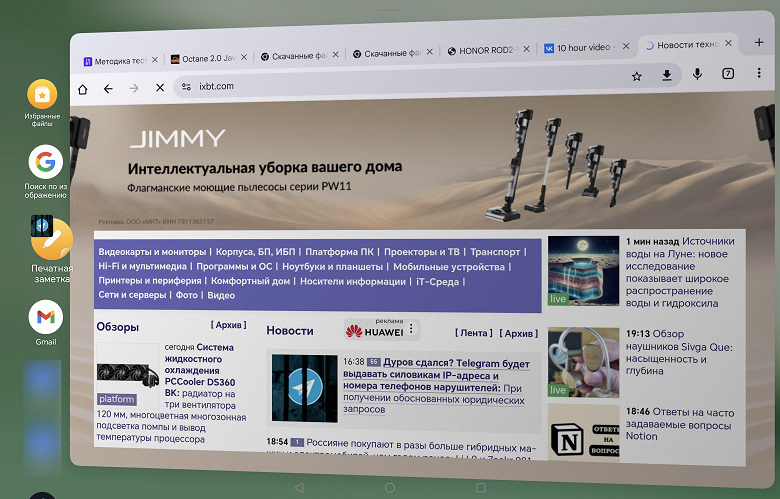Screen dimensions: 780x499
Task: Switch to the first Скачанные фай tab
Action: click(294, 56)
